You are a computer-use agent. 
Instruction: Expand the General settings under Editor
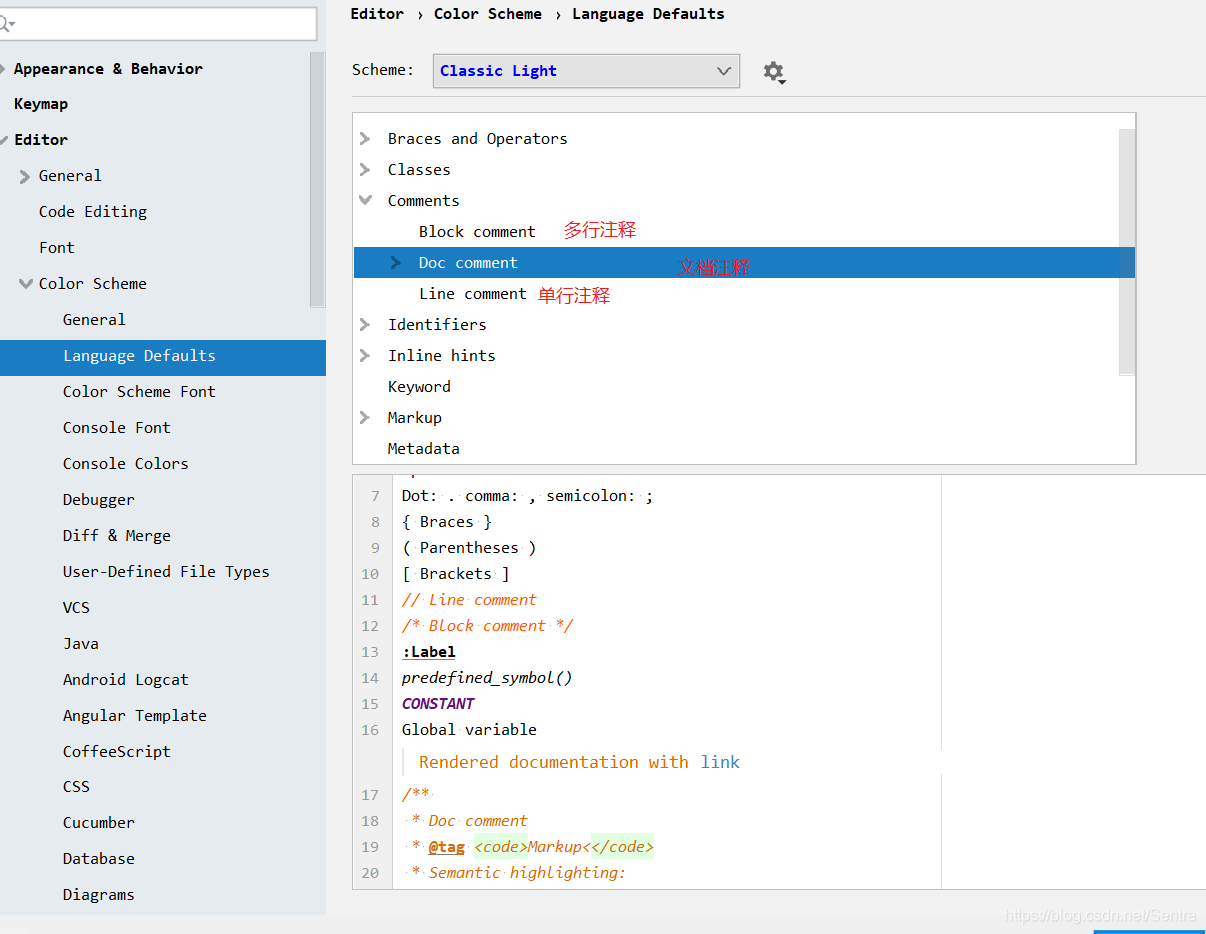[x=25, y=176]
